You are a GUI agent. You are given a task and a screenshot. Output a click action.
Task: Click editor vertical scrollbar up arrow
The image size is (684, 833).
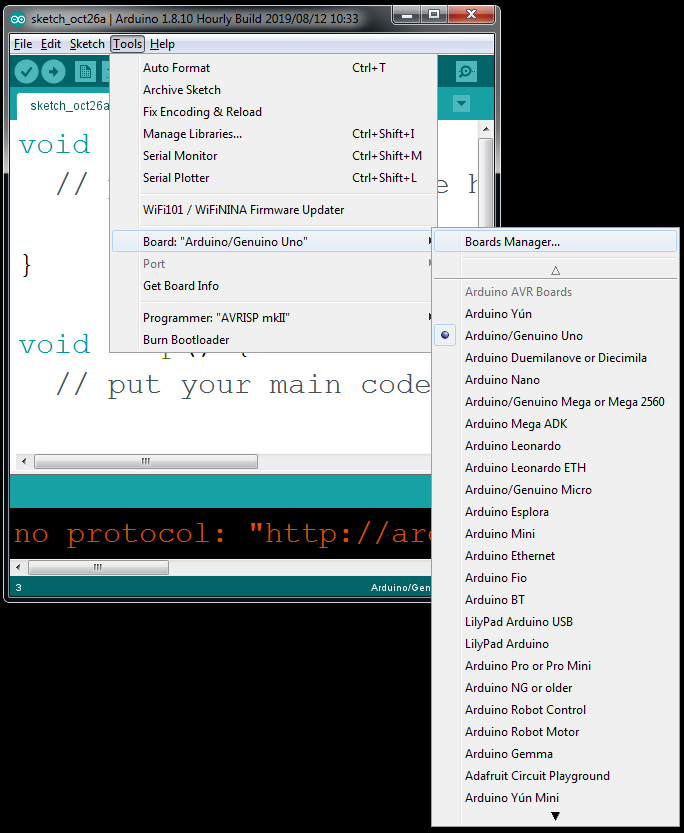[x=486, y=129]
